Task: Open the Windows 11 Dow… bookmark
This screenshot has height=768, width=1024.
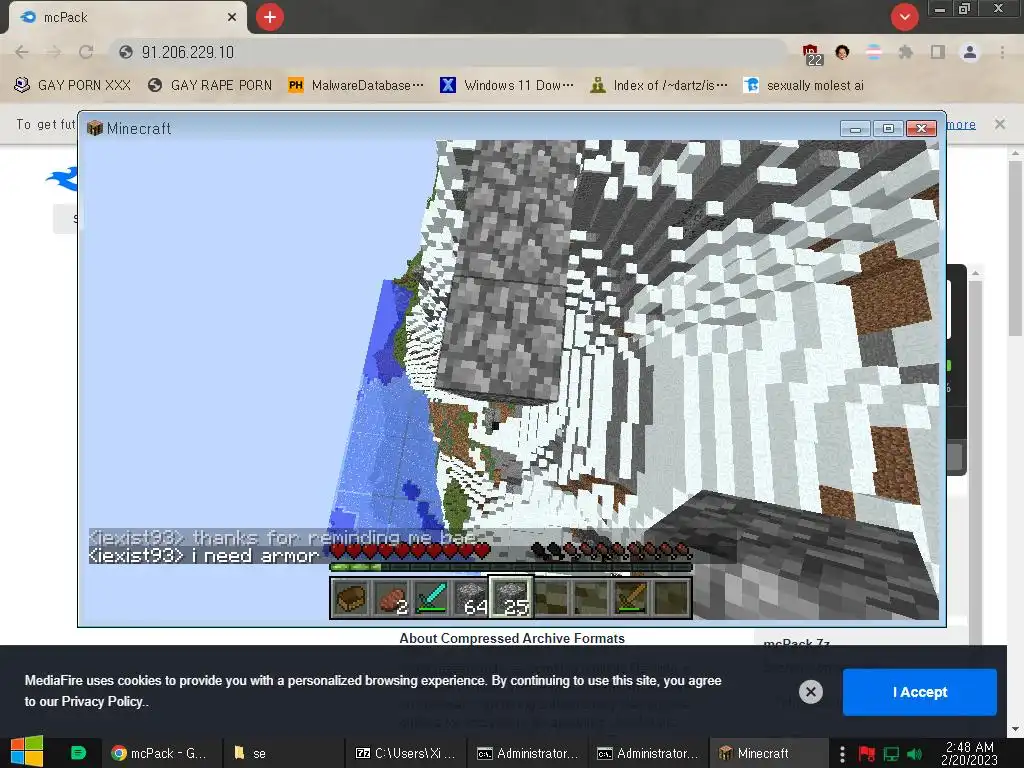Action: [507, 86]
